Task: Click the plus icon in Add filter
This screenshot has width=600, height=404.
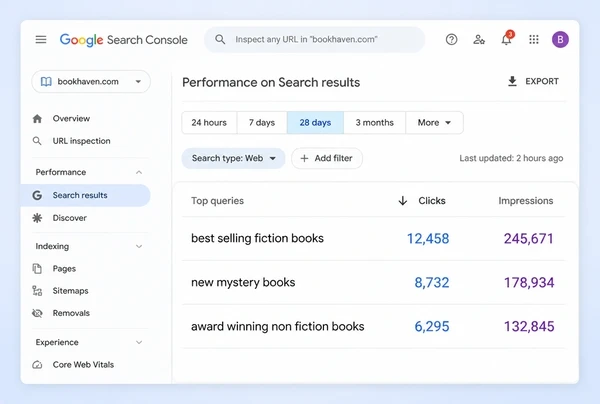Action: [x=304, y=158]
